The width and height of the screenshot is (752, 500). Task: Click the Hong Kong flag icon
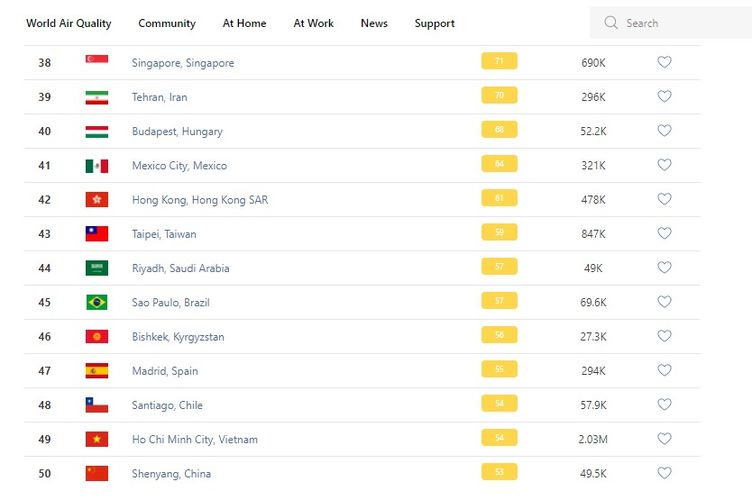97,200
